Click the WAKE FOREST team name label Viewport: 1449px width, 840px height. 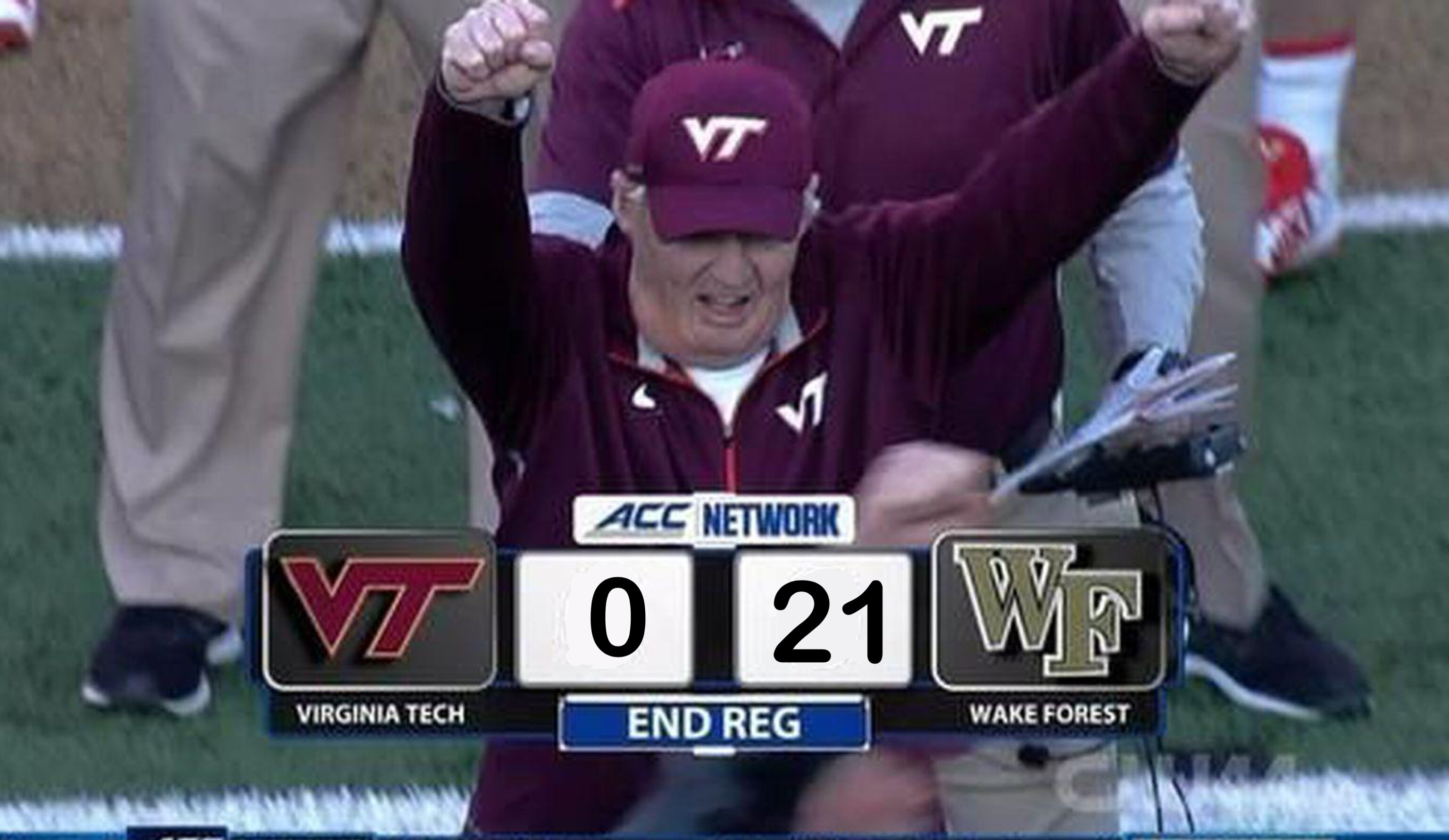click(1049, 714)
